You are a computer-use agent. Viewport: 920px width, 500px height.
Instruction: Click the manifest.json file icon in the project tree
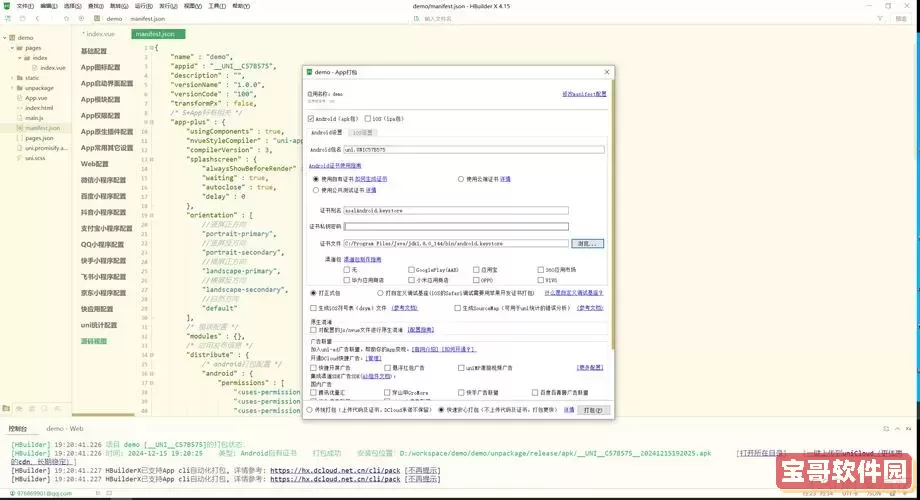click(20, 128)
